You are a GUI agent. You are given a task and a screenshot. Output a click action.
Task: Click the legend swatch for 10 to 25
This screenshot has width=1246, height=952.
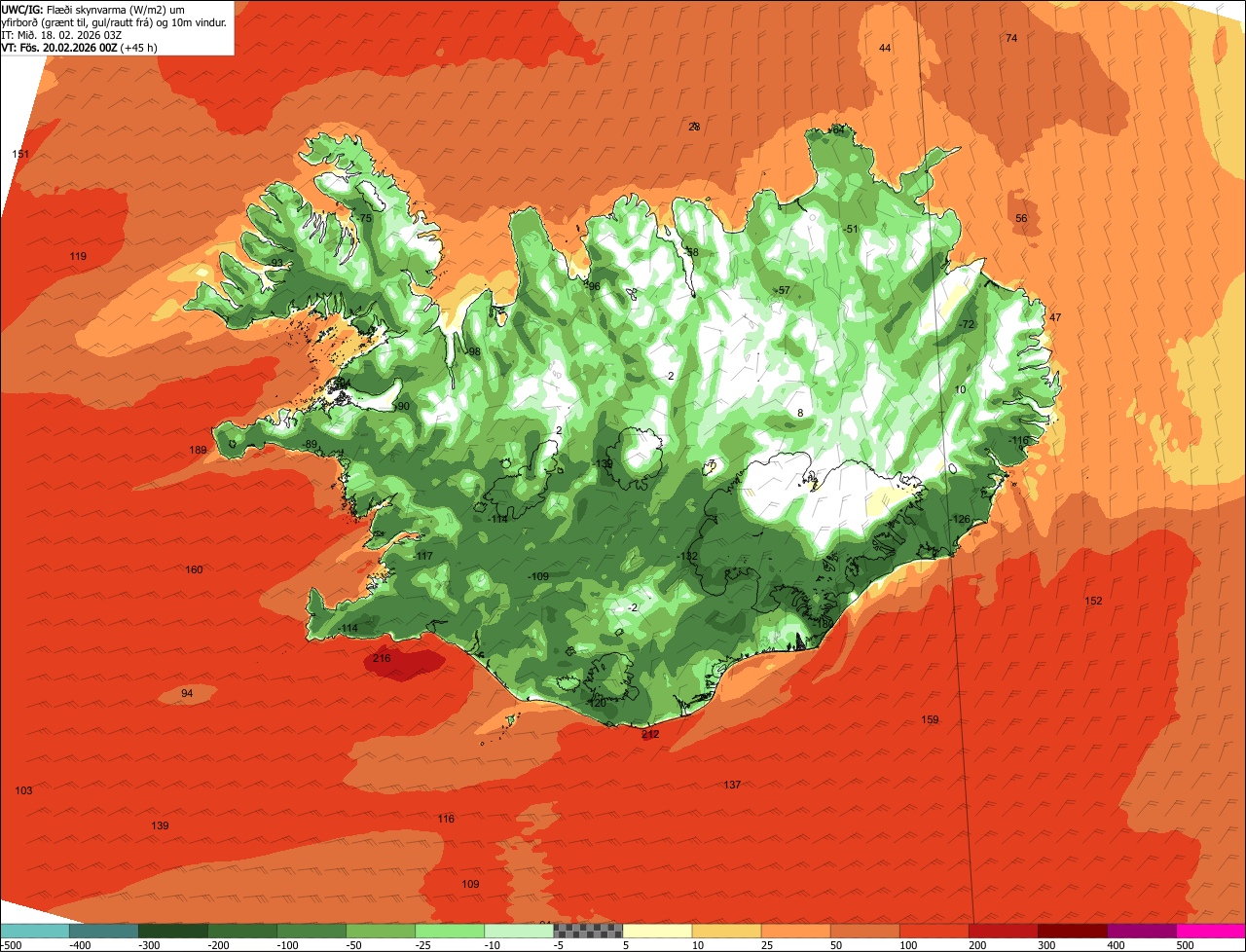(726, 931)
